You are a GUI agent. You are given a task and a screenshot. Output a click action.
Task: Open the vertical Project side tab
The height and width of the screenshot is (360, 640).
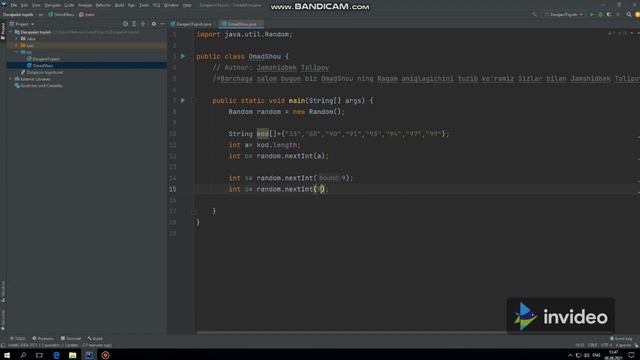coord(3,31)
